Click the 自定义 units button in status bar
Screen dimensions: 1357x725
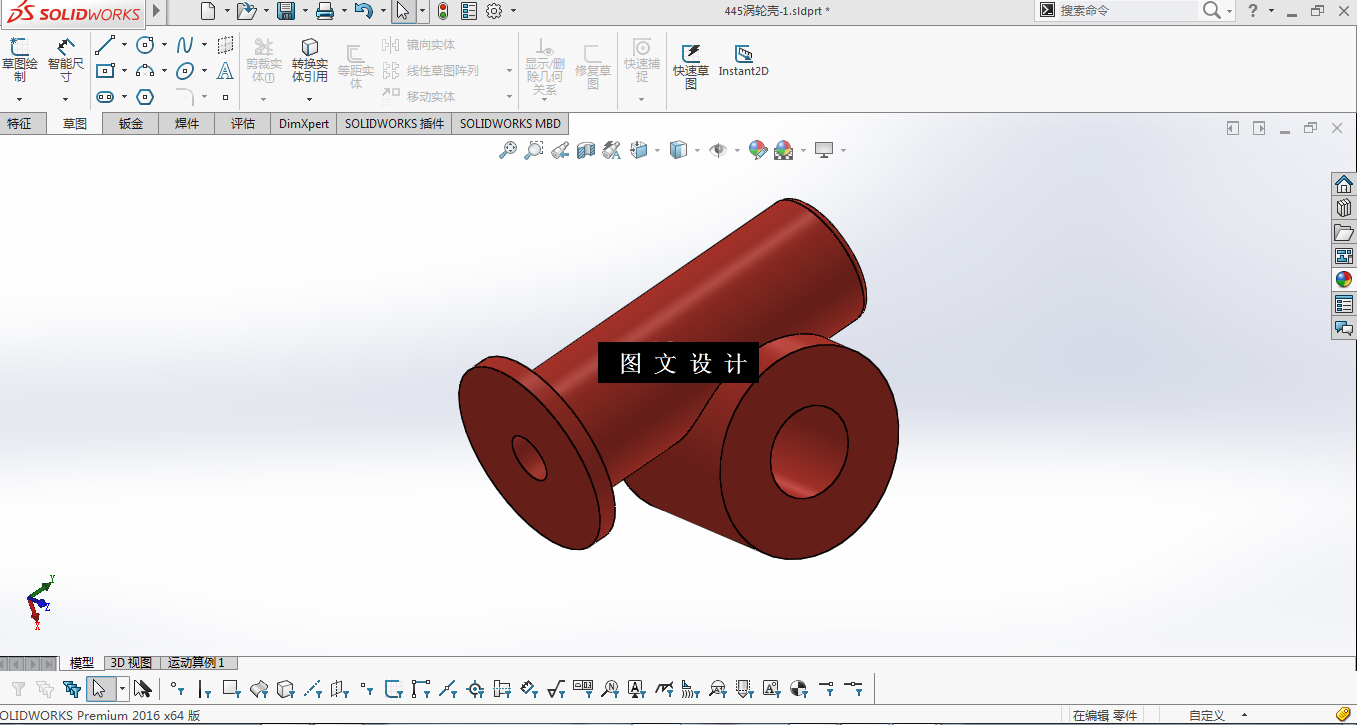click(1207, 715)
